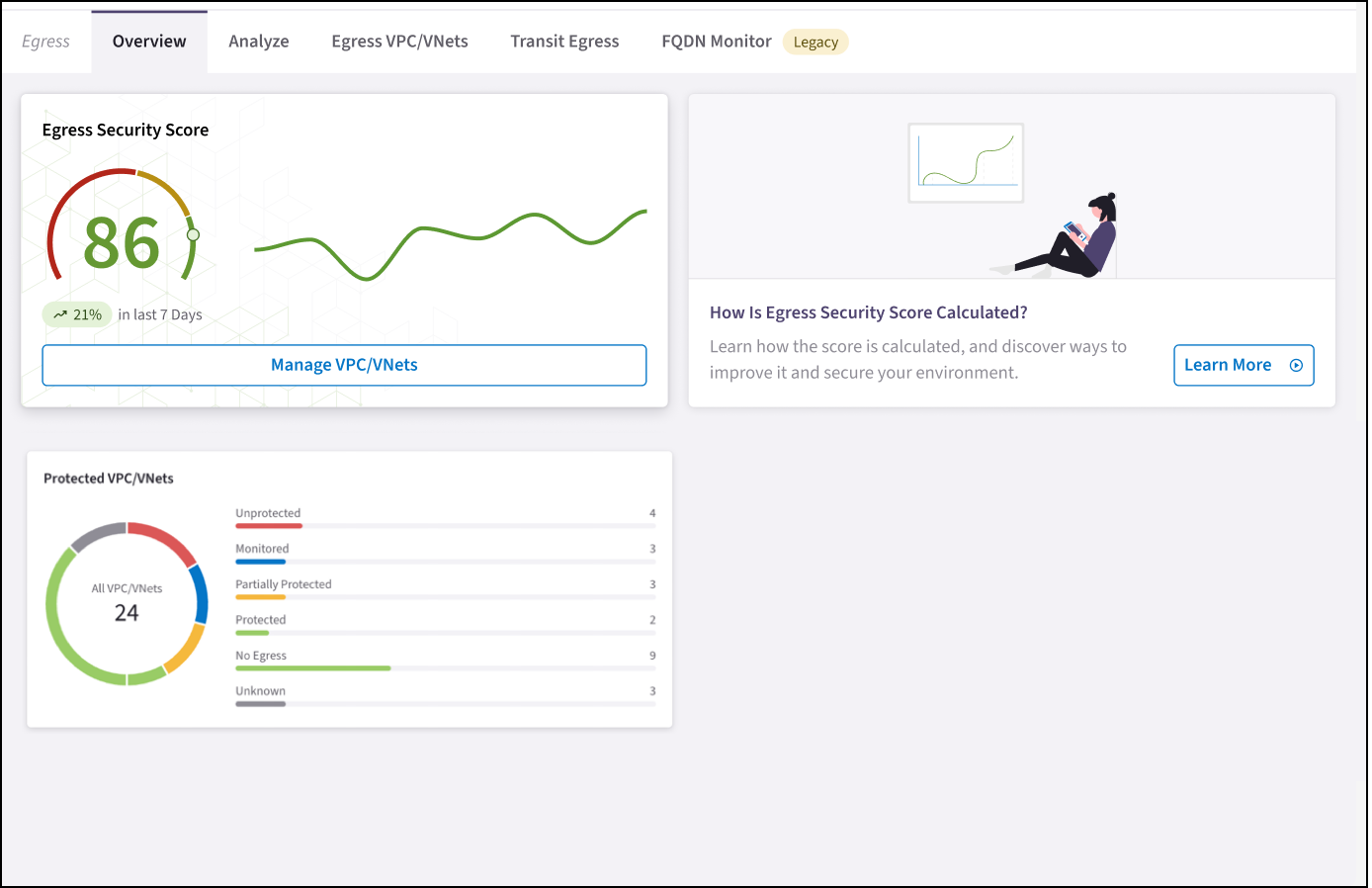Select the Transit Egress tab
This screenshot has height=888, width=1372.
(564, 41)
